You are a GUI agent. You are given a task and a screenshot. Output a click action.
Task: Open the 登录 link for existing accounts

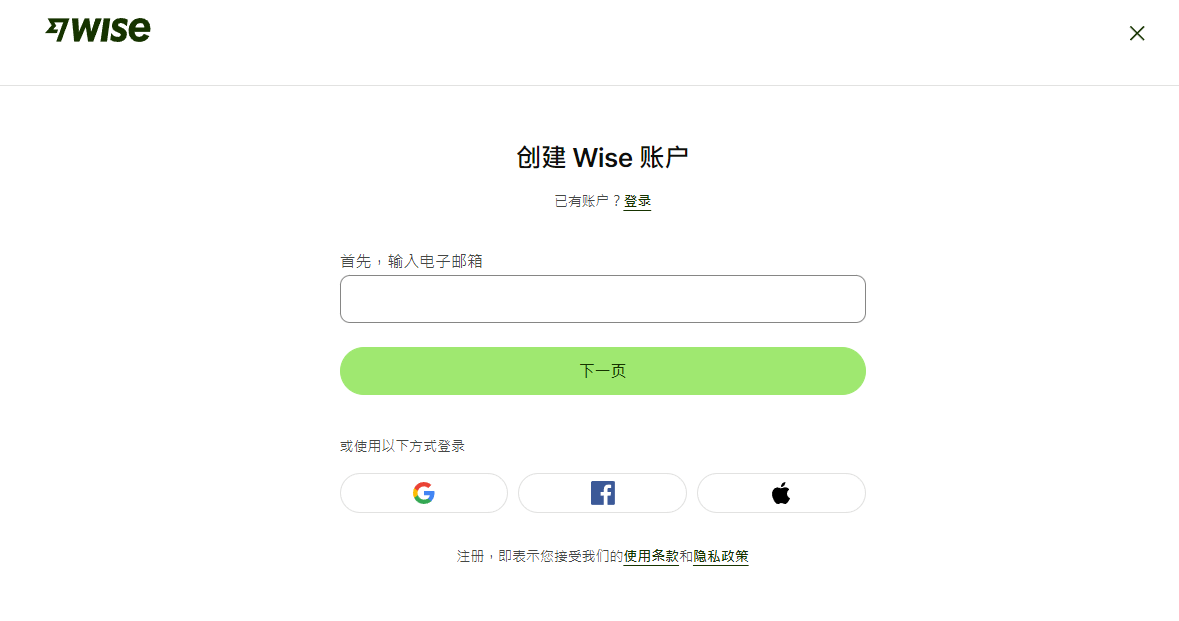click(x=637, y=200)
